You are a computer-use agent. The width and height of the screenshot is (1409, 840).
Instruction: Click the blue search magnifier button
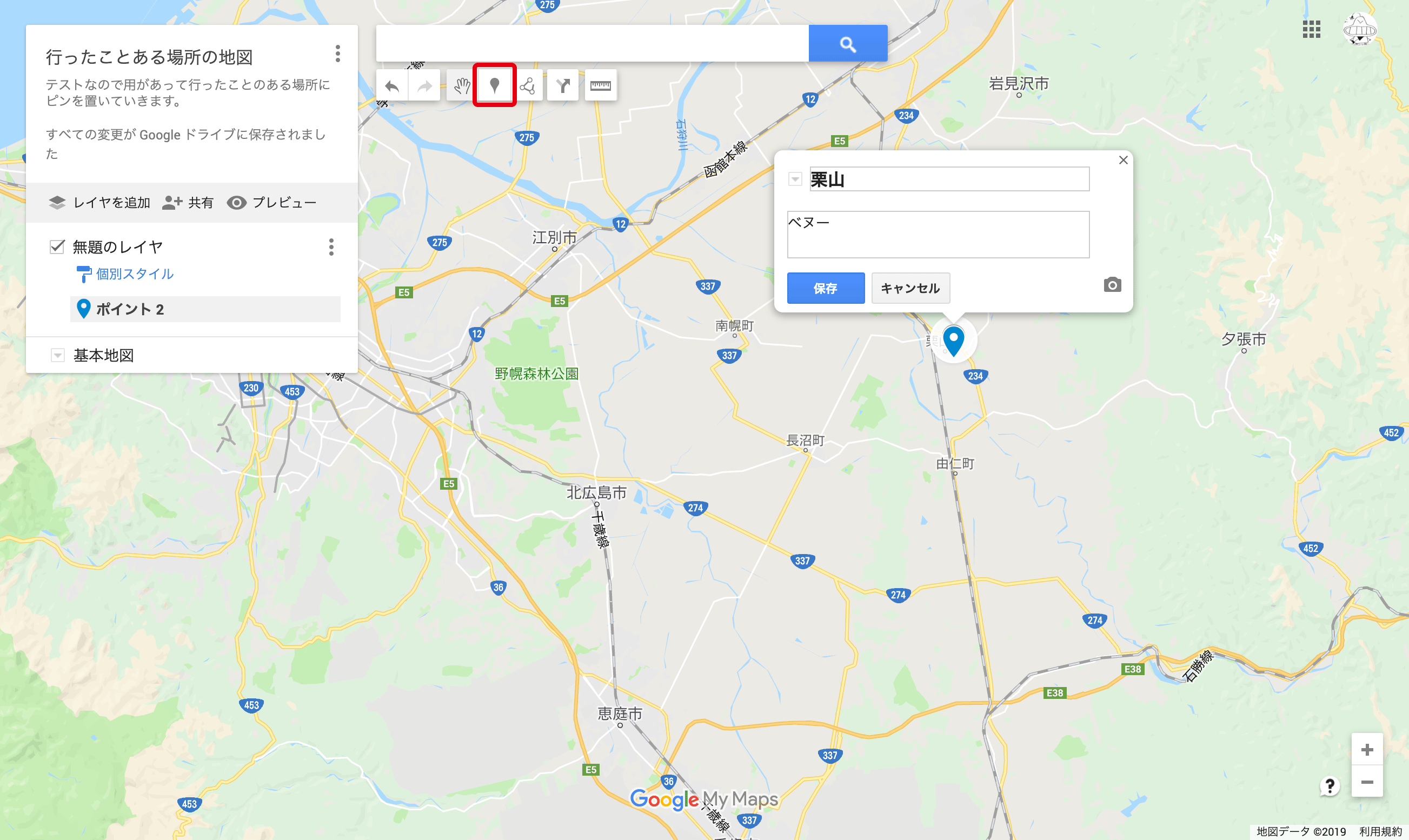tap(847, 44)
